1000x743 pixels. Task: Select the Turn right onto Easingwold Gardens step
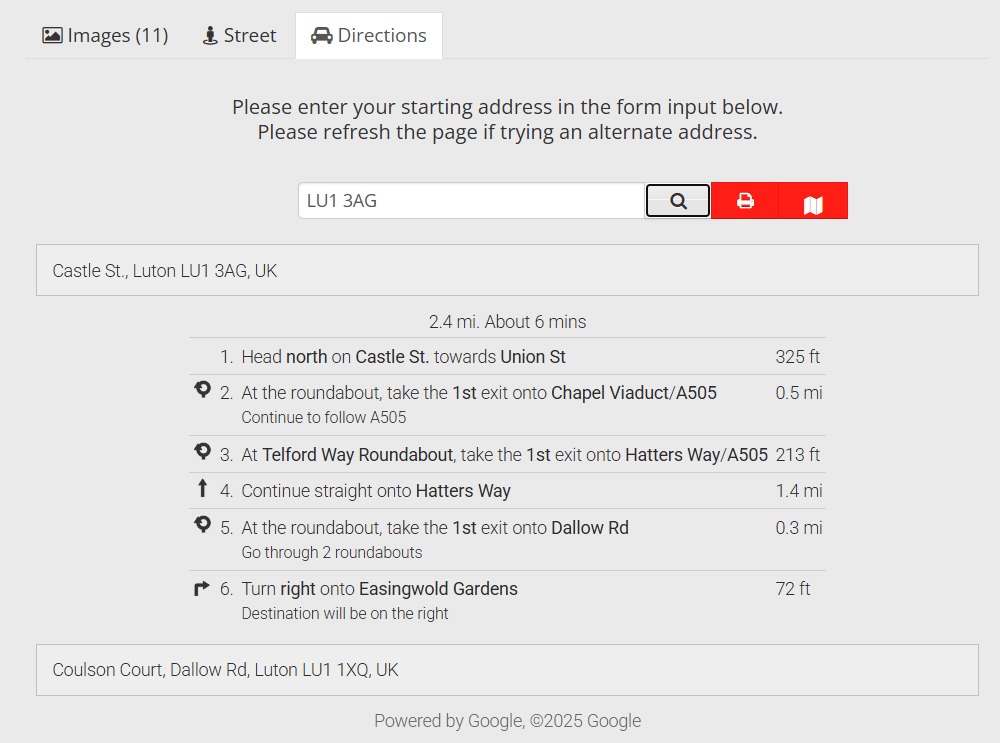point(380,589)
